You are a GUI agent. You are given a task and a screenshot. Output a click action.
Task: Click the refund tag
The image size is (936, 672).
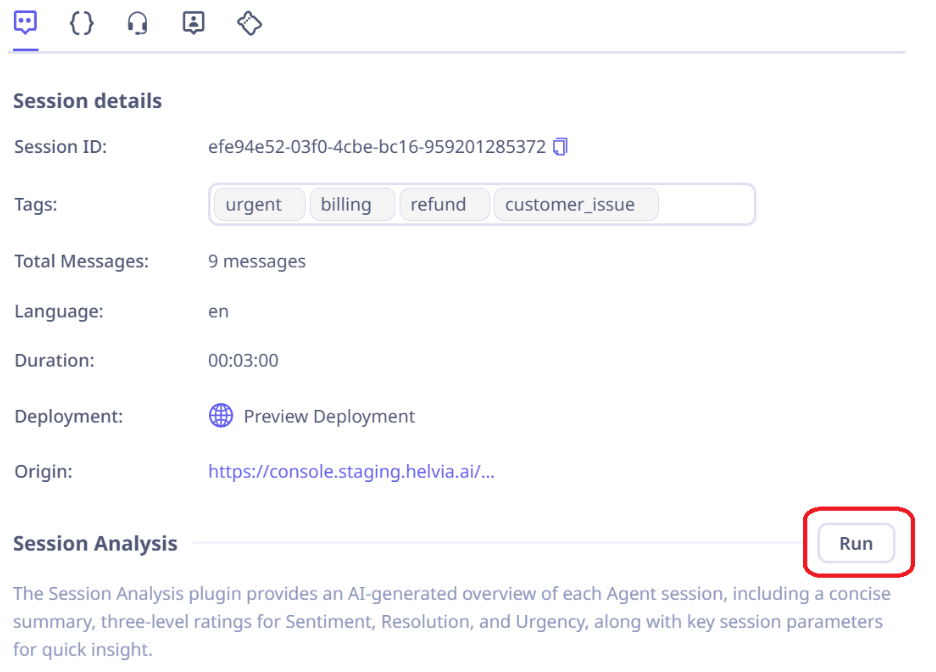click(438, 205)
